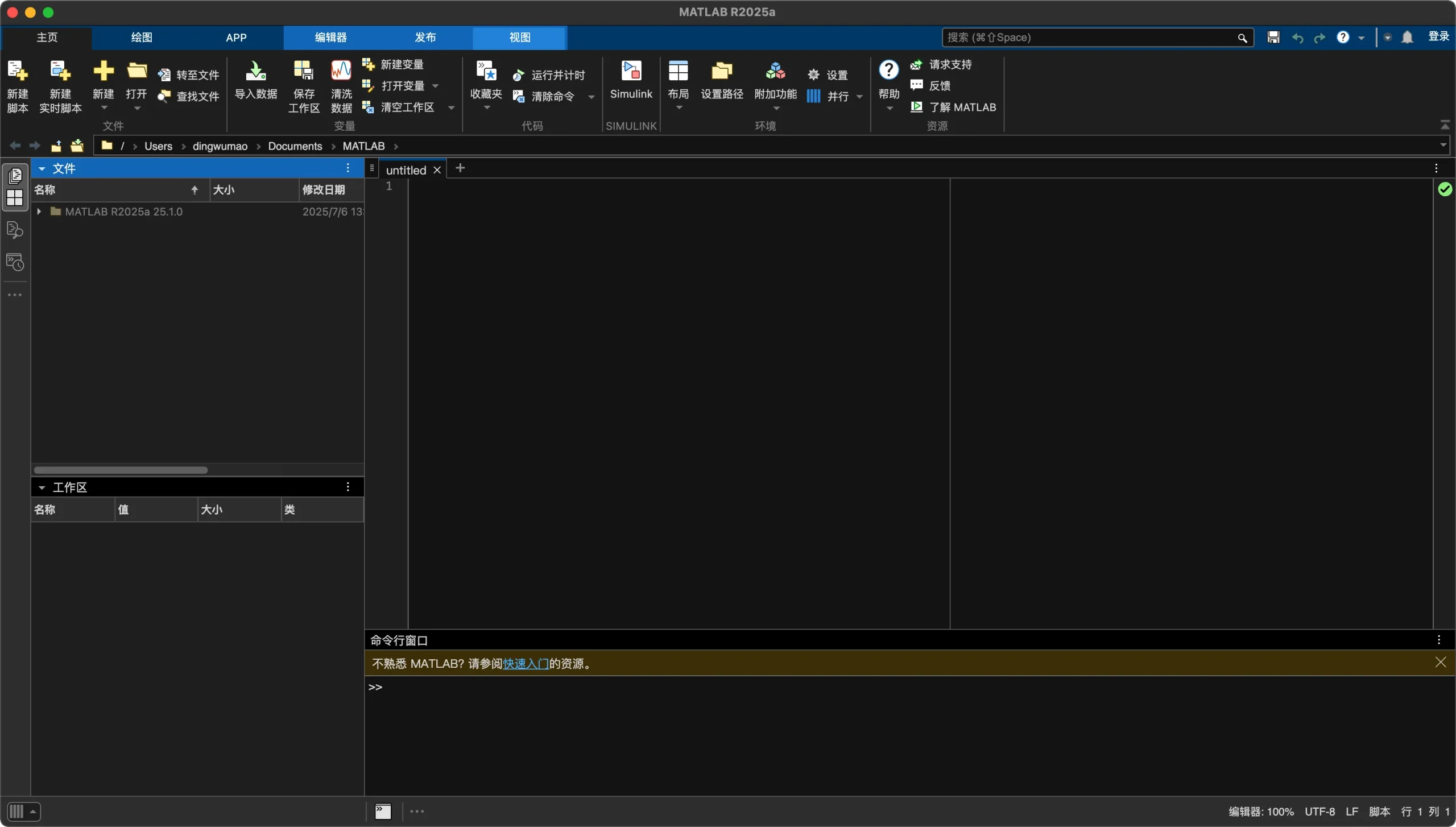Open the Favorites (收藏夹) icon
Screen dimensions: 1456x827
pyautogui.click(x=486, y=72)
